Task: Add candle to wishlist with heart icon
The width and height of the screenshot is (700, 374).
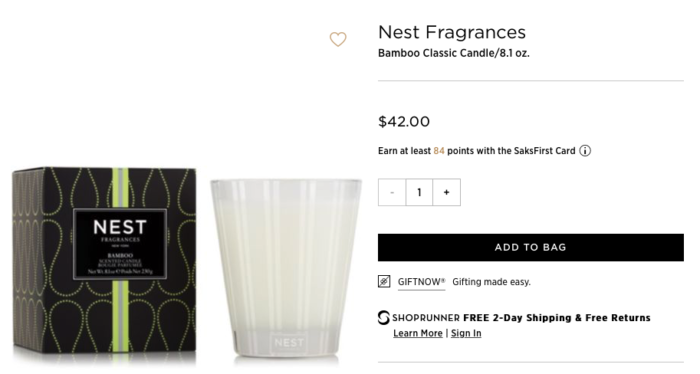Action: coord(338,39)
